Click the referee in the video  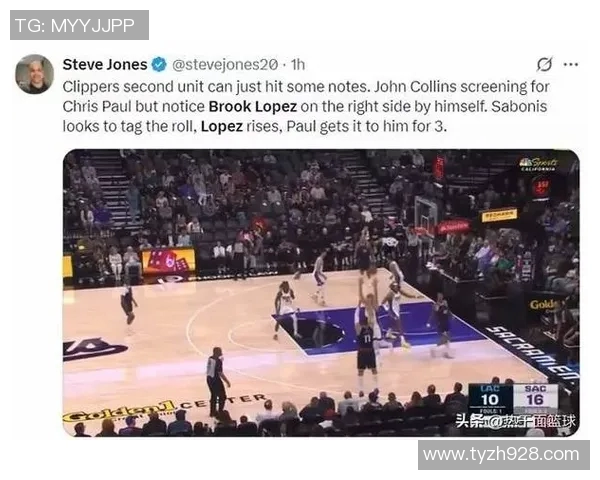pyautogui.click(x=217, y=382)
